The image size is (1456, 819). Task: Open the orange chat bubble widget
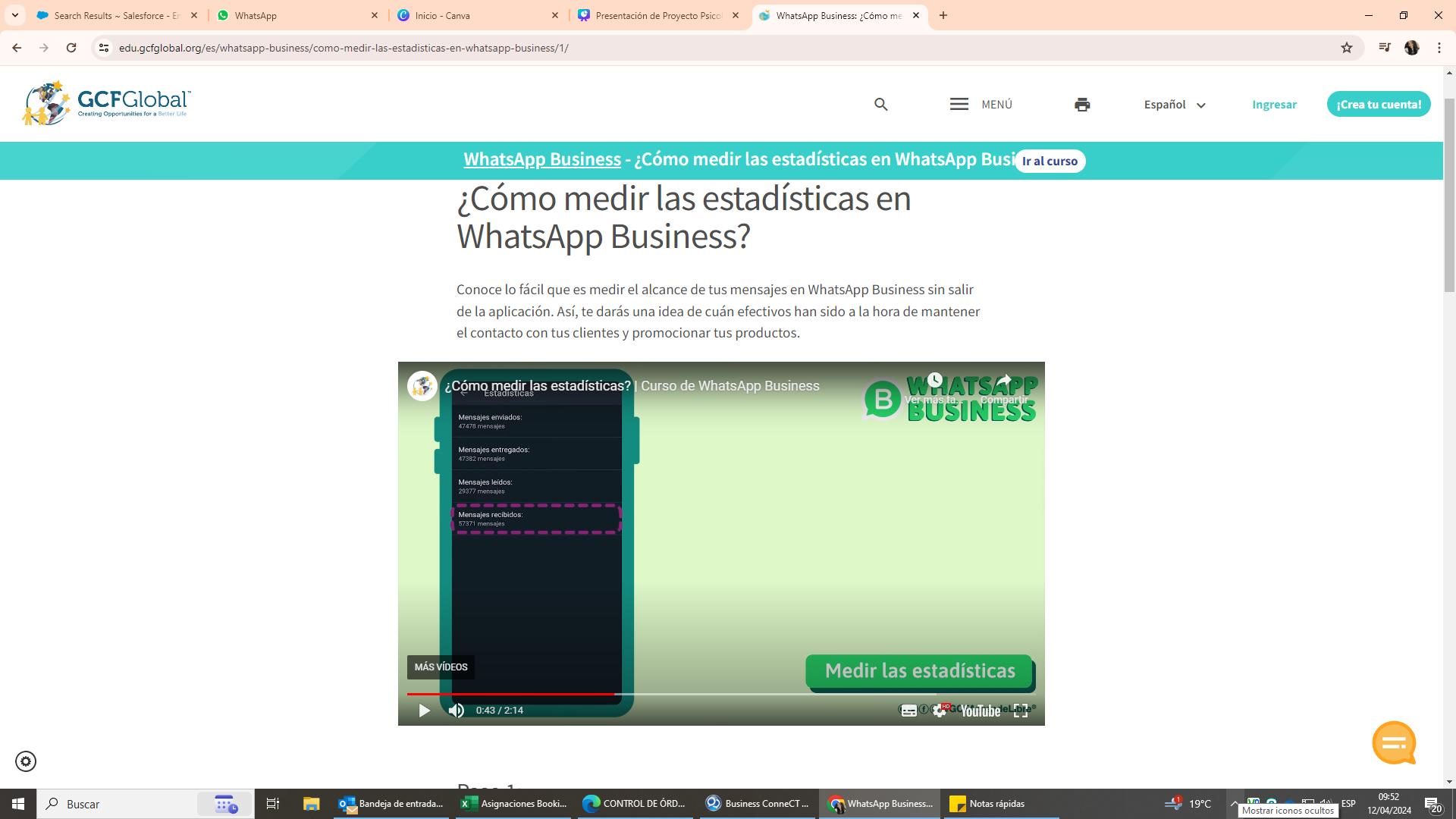tap(1394, 742)
